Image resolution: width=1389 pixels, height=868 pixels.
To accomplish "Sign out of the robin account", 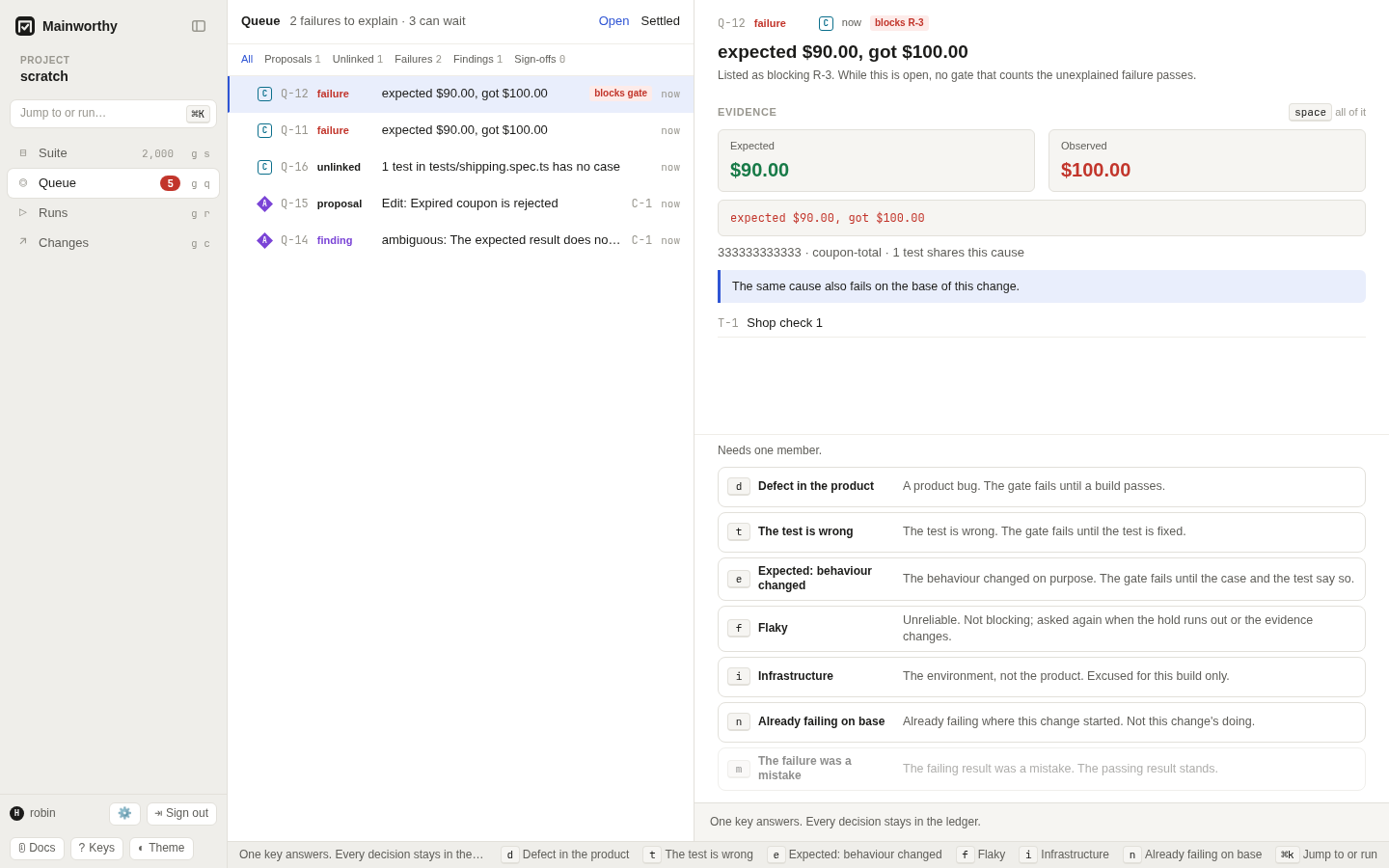I will 181,814.
